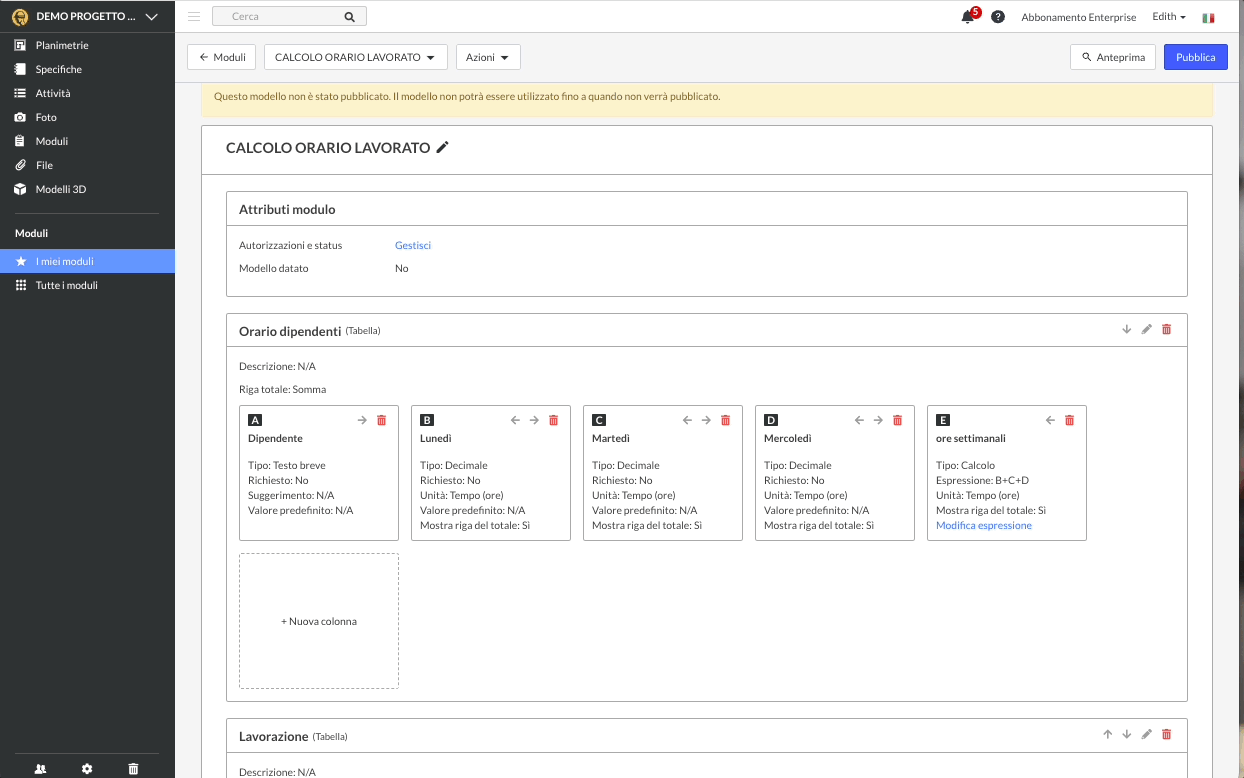
Task: Click the Pubblica button
Action: point(1195,57)
